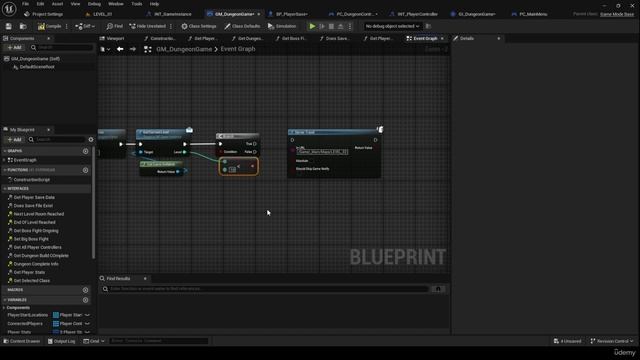Add a new macro with plus icon
Viewport: 640px width, 360px height.
click(x=85, y=290)
